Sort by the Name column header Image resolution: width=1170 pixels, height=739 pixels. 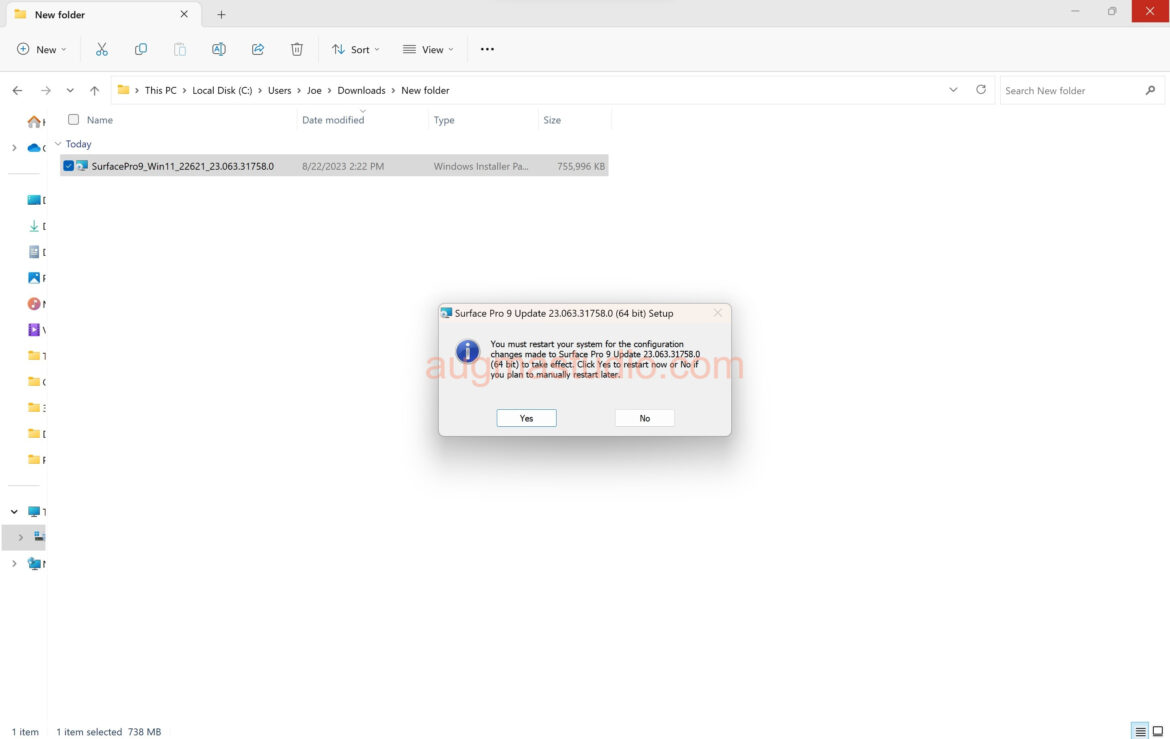point(100,119)
